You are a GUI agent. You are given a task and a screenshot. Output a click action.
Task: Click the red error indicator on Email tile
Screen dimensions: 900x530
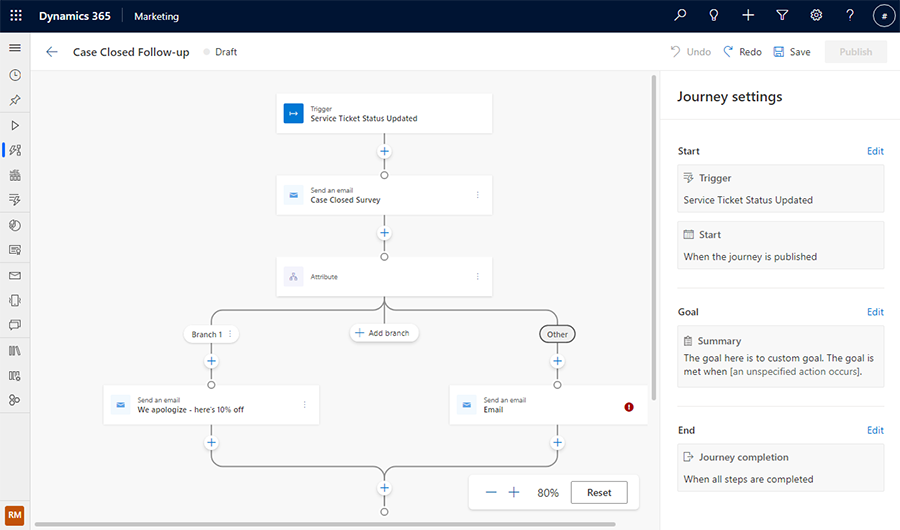[x=629, y=407]
